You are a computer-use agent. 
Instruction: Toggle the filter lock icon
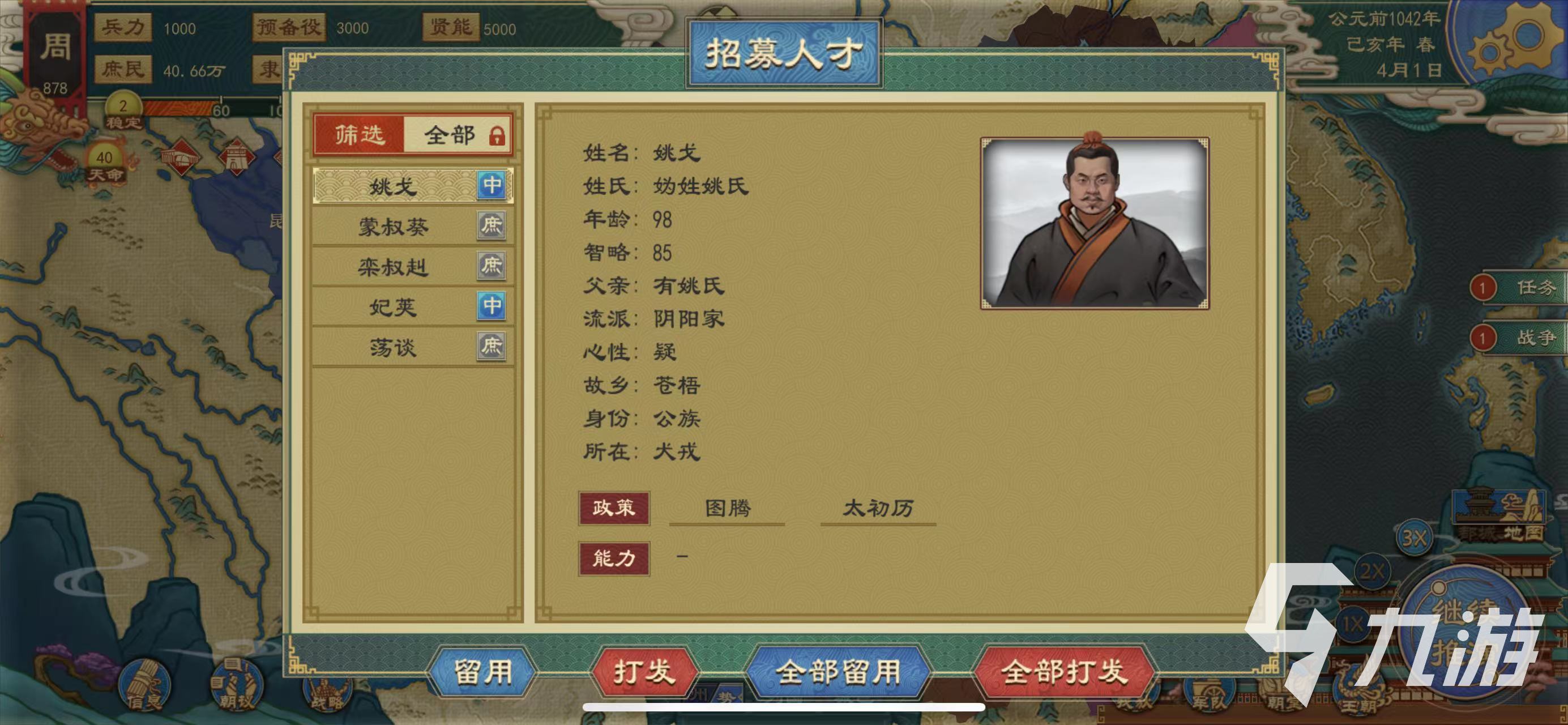tap(497, 135)
